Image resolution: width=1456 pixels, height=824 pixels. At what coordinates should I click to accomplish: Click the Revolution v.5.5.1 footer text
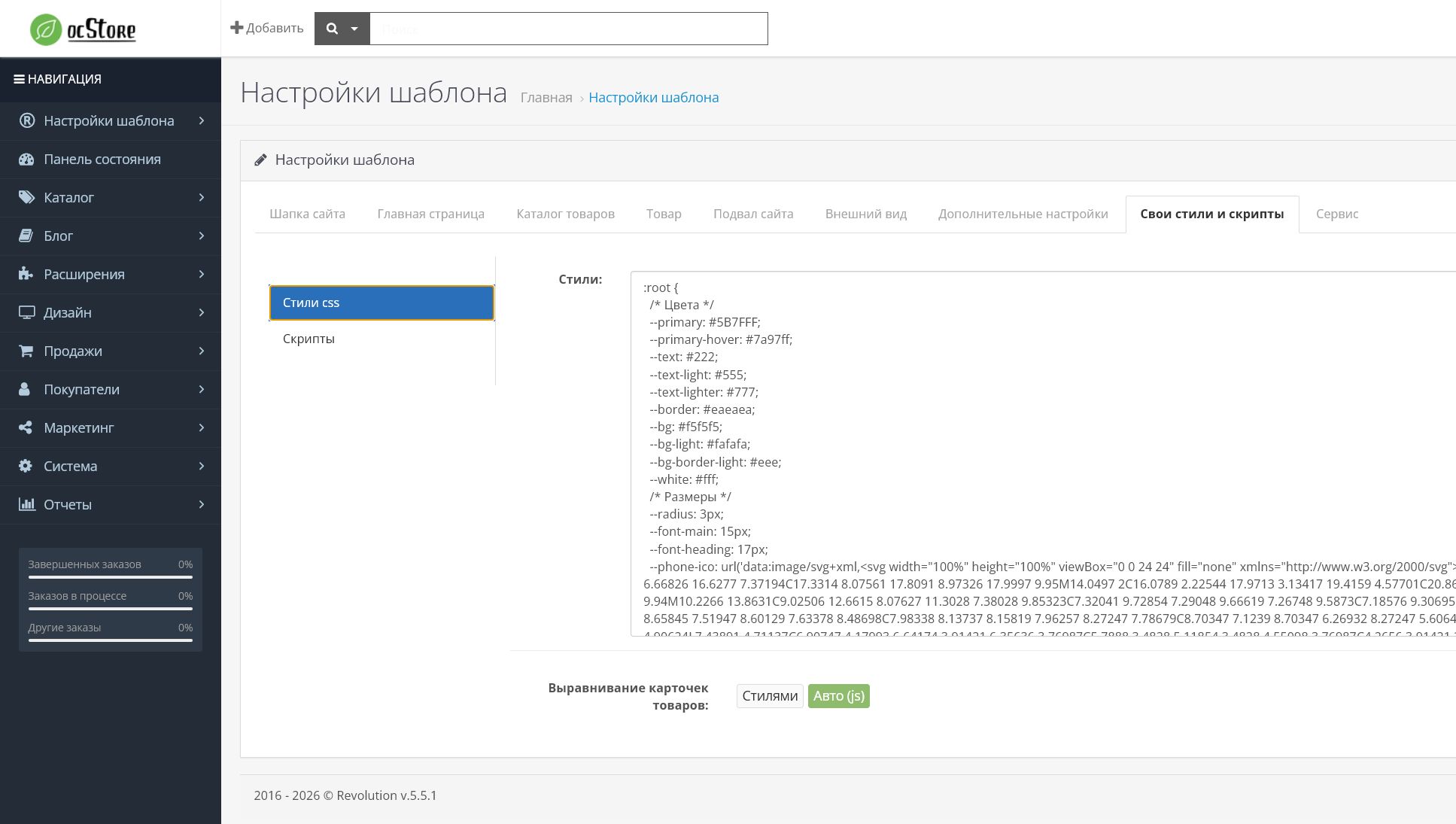(x=387, y=795)
